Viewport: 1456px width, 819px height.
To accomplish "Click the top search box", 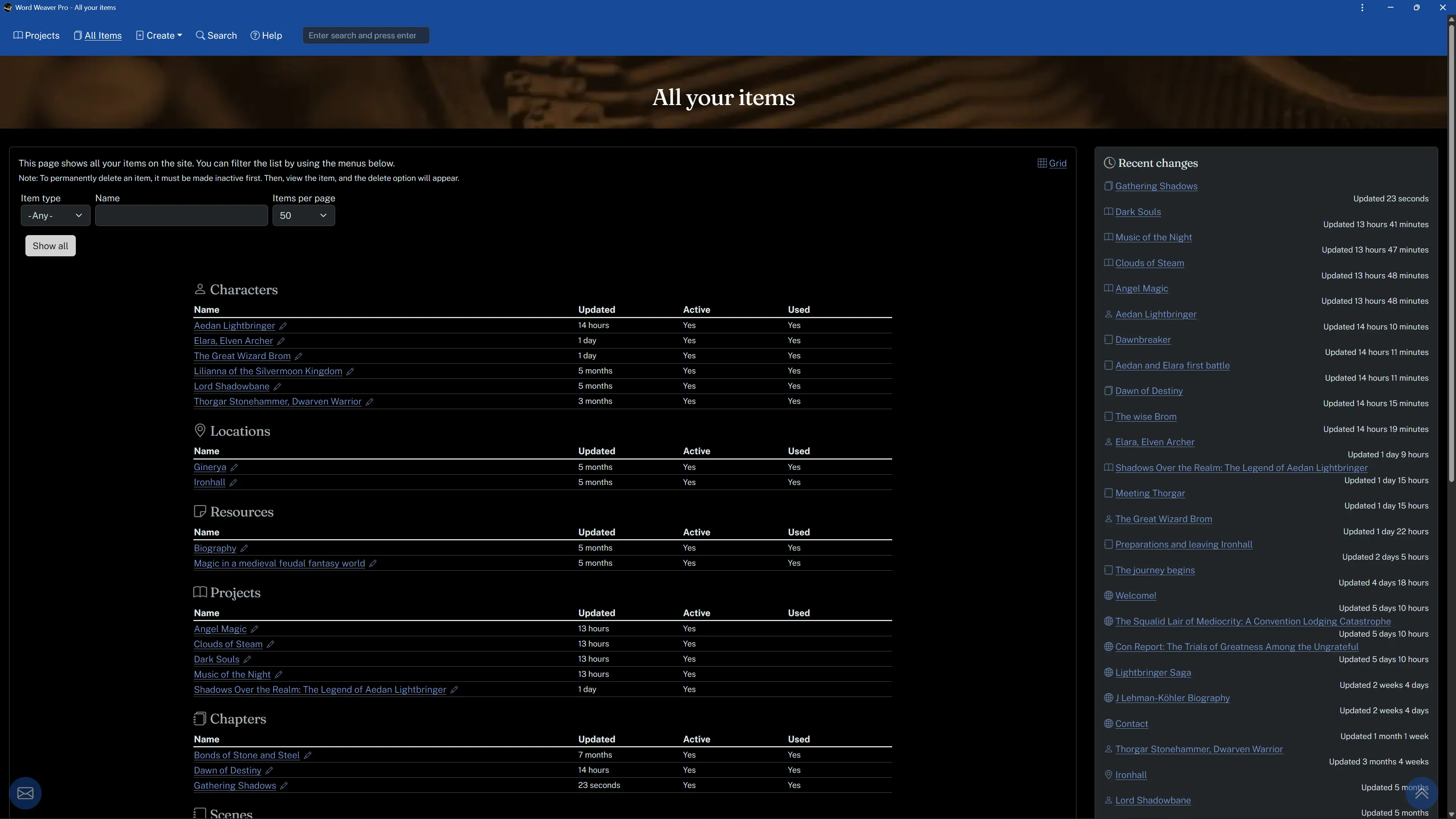I will [x=366, y=36].
